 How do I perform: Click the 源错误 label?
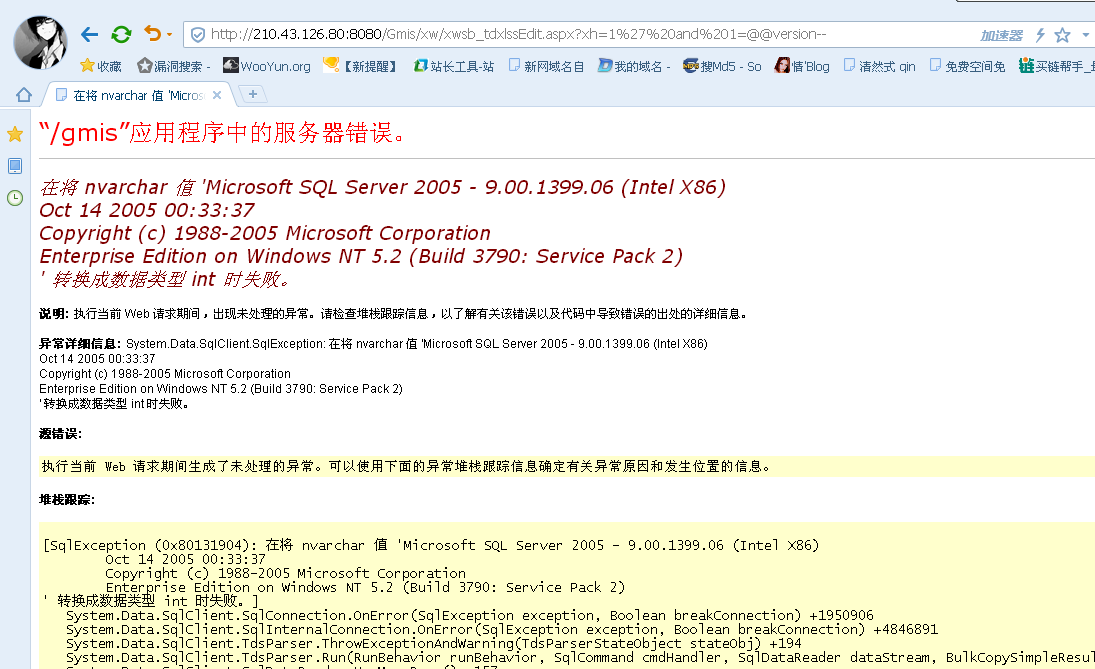60,434
